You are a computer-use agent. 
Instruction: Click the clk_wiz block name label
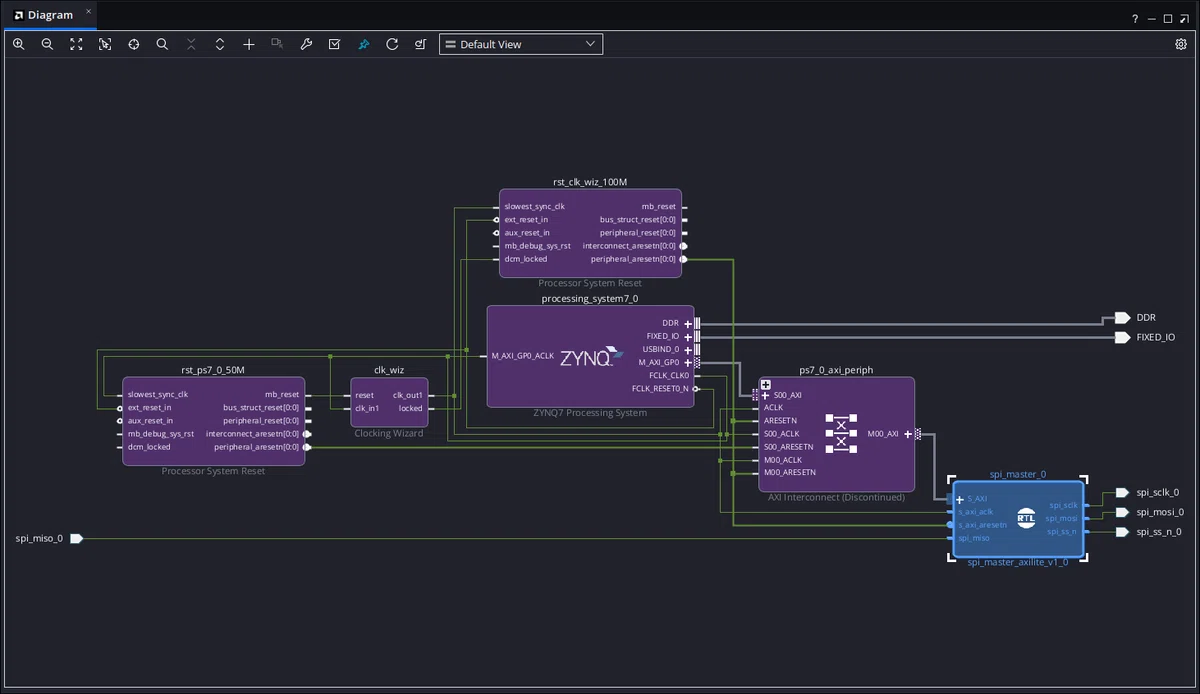point(389,370)
